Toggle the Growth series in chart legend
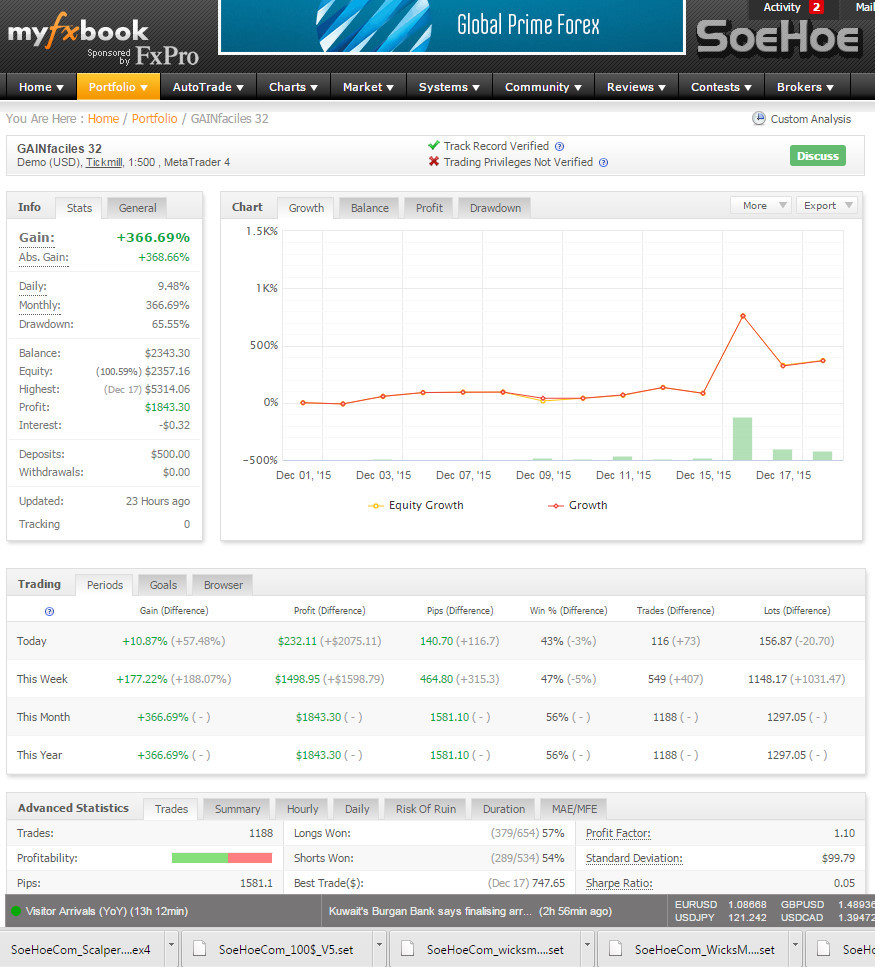875x967 pixels. tap(577, 505)
